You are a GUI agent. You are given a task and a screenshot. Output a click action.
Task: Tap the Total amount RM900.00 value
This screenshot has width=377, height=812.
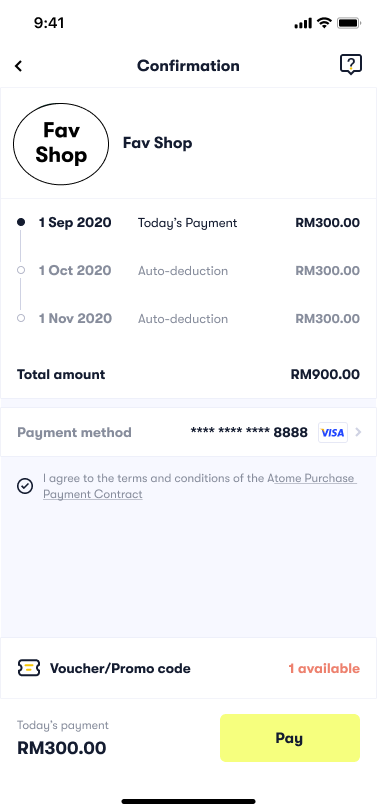pyautogui.click(x=325, y=374)
